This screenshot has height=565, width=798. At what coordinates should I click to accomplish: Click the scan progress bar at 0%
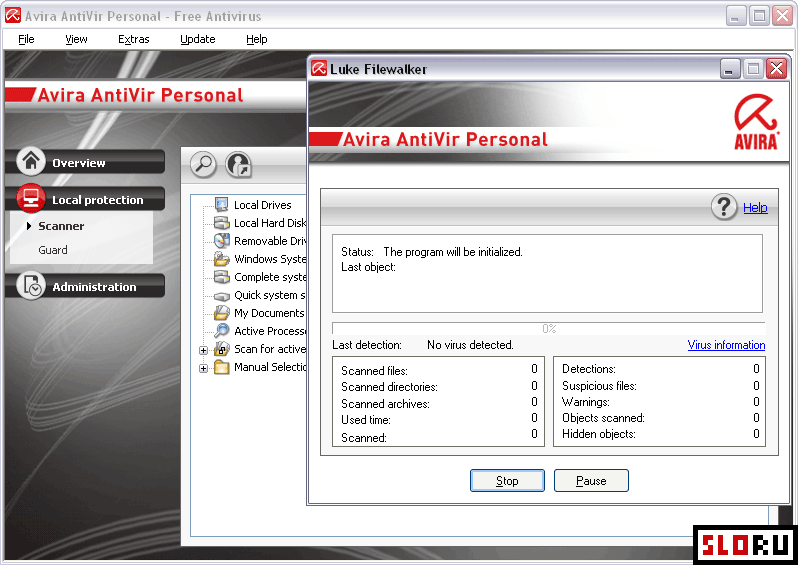coord(549,328)
